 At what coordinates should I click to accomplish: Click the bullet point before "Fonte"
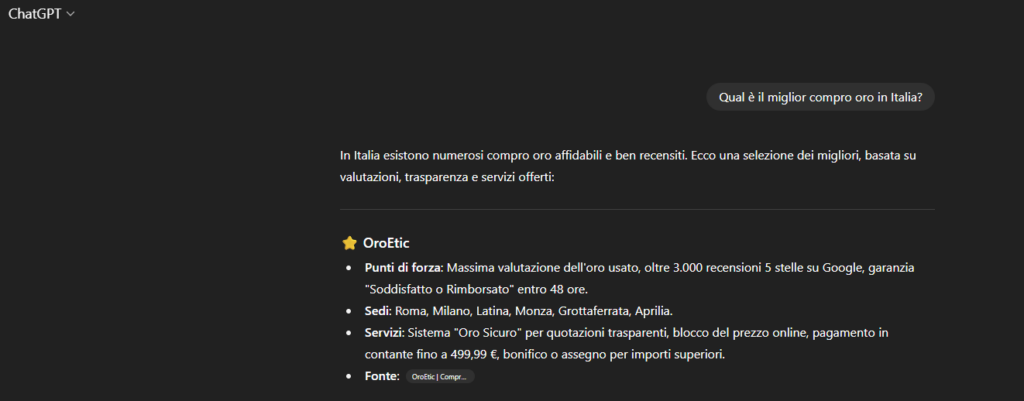(x=349, y=376)
